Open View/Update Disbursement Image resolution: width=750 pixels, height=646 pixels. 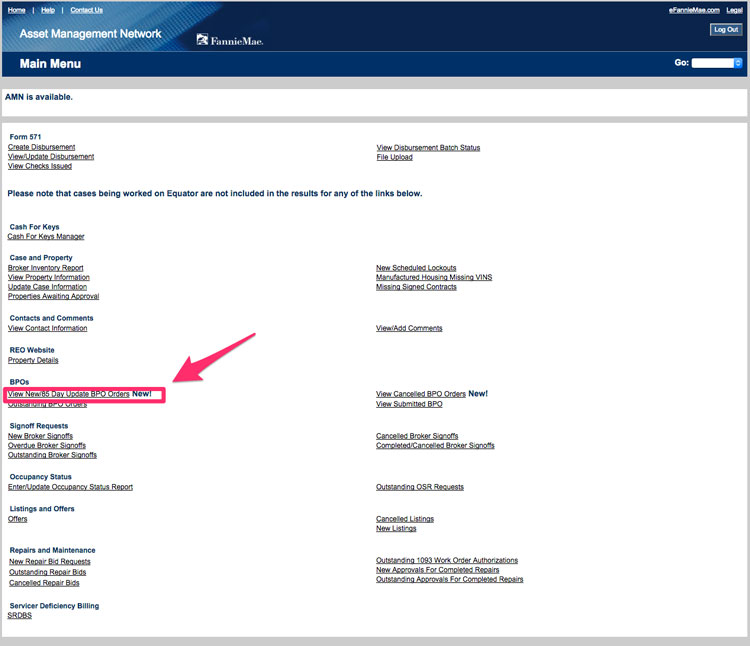[x=51, y=157]
